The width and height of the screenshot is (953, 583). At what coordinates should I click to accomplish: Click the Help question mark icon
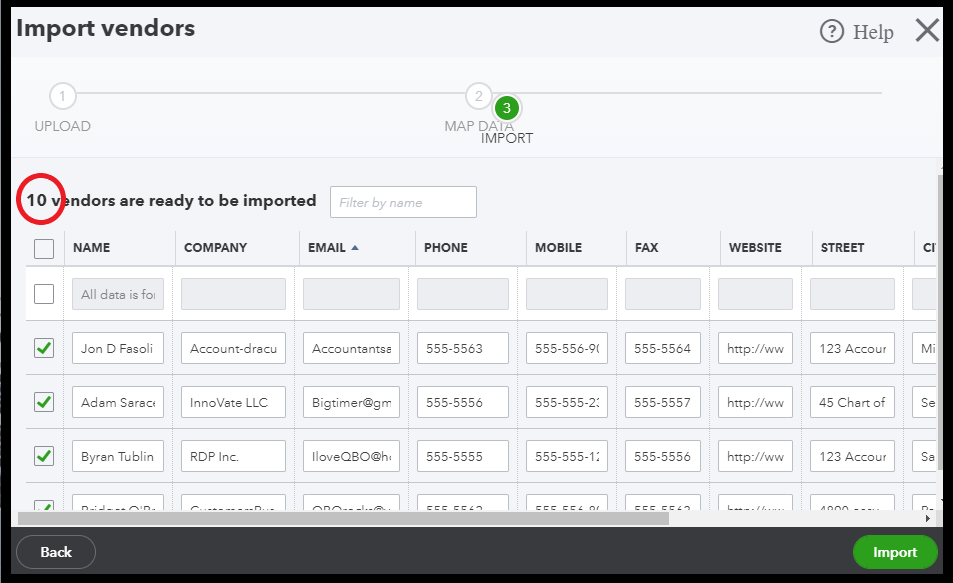[x=831, y=31]
